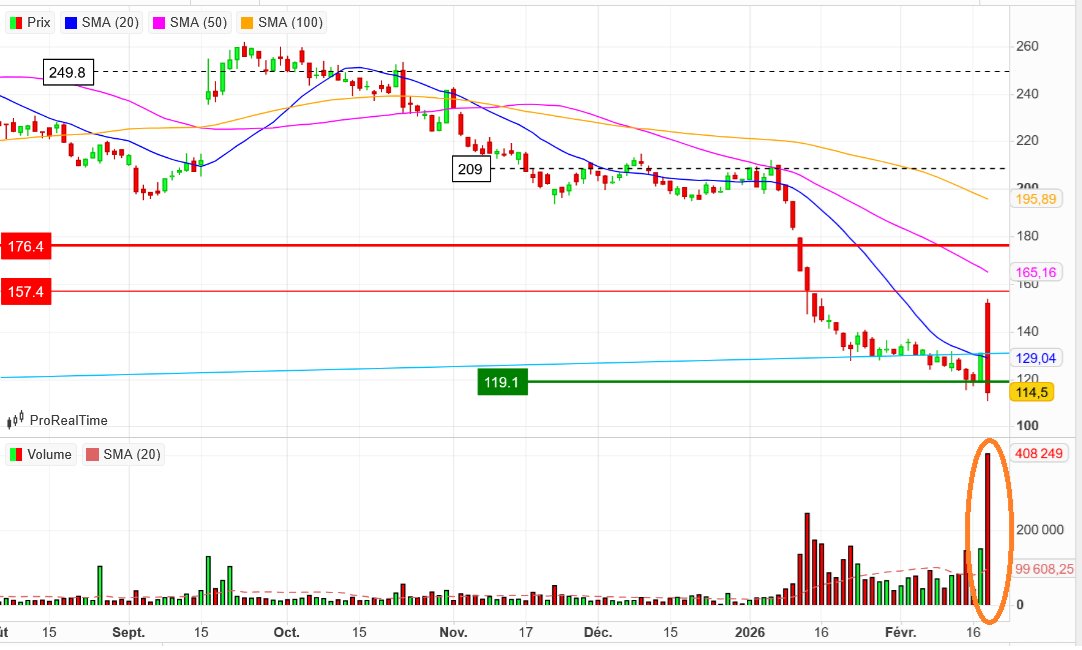Click the ProRealTime candlestick logo icon

[x=15, y=420]
